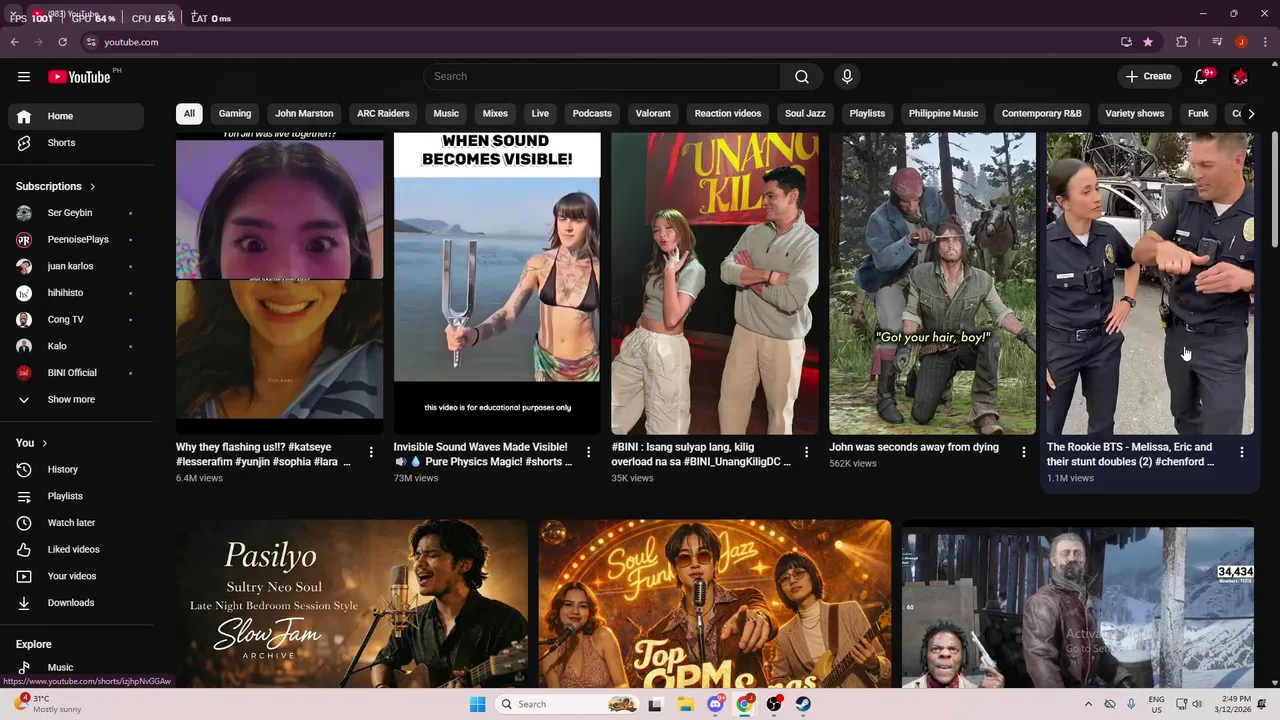Open History in sidebar
This screenshot has height=720, width=1280.
[x=76, y=470]
